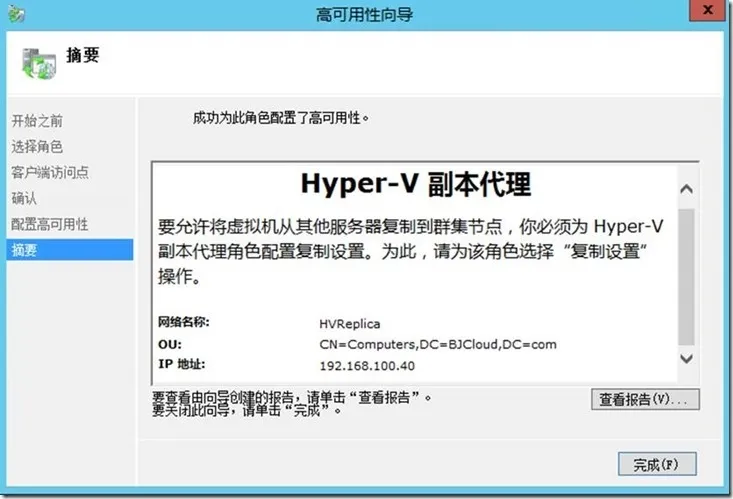Click the IP 地址: label
The image size is (733, 499).
(x=181, y=364)
